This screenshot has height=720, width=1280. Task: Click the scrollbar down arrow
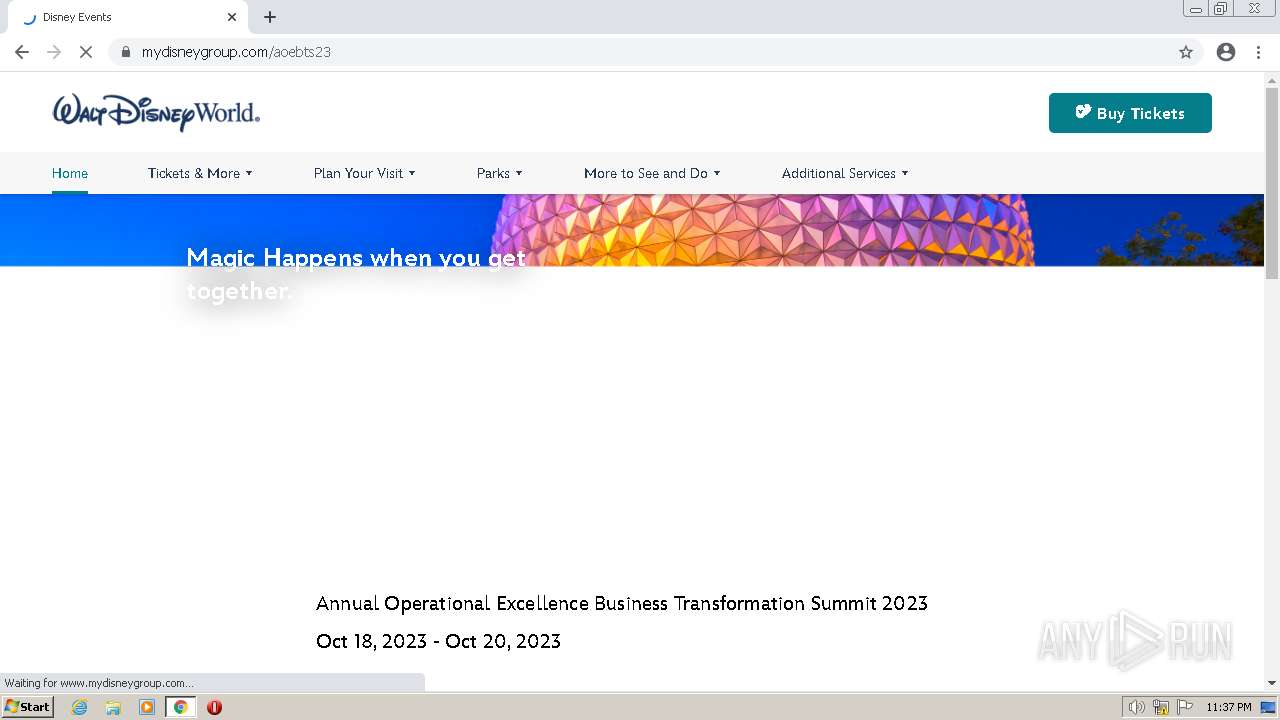[1272, 683]
